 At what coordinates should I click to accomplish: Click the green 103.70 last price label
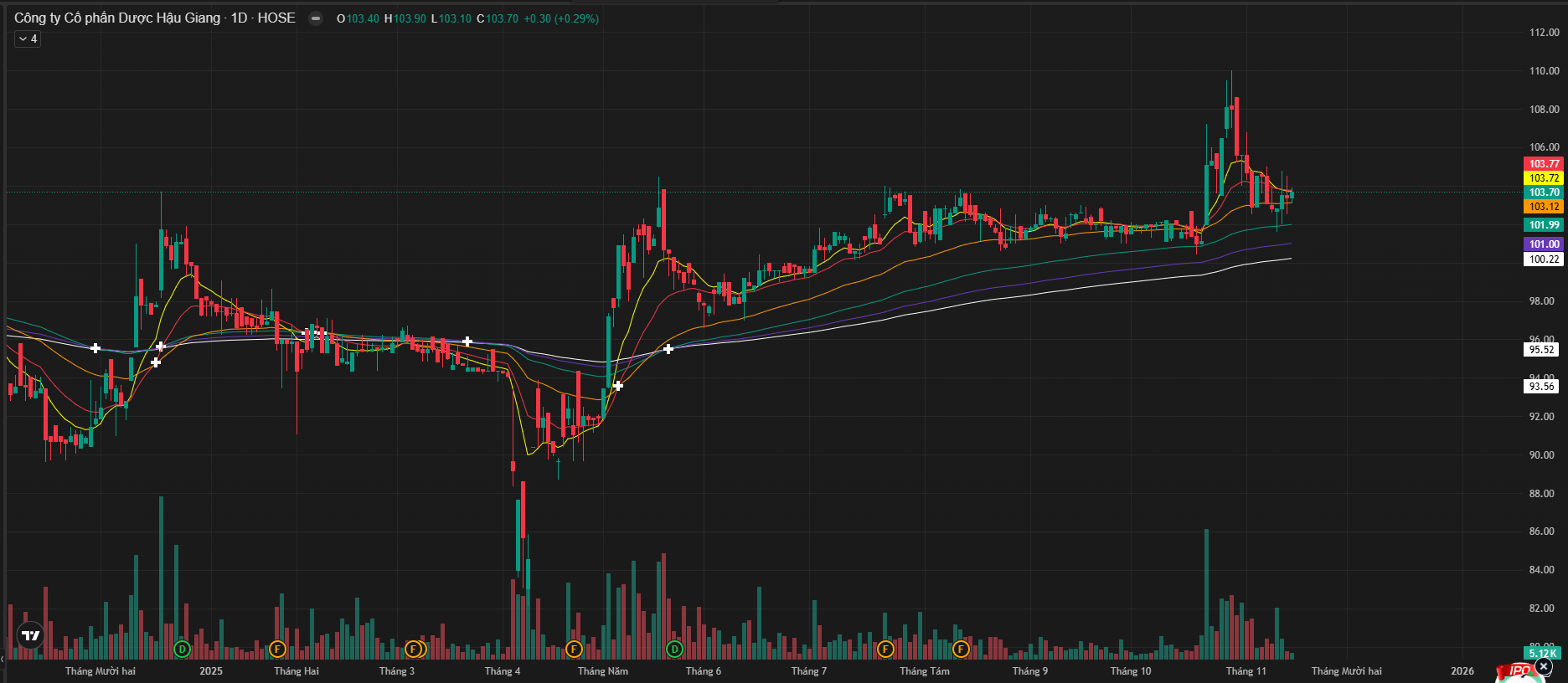[x=1544, y=193]
